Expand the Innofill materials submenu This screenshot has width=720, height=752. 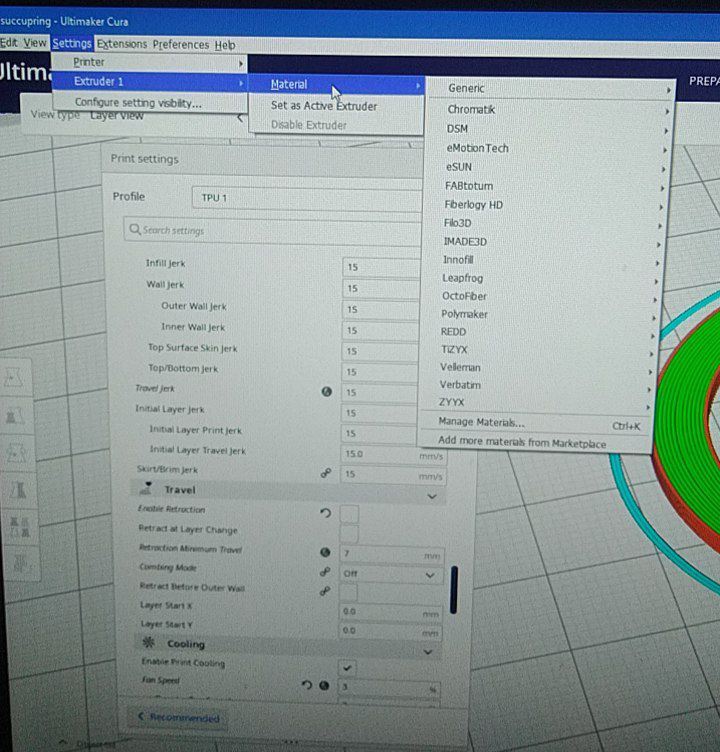541,260
